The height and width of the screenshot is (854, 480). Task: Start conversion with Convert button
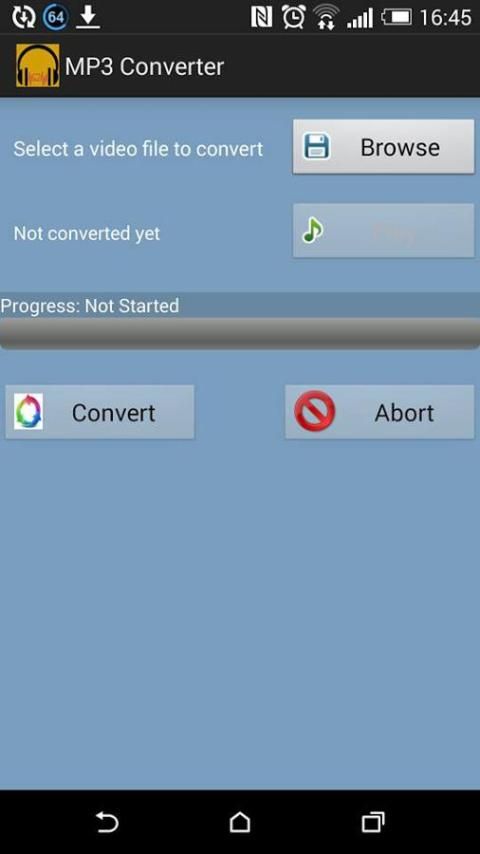(x=100, y=412)
